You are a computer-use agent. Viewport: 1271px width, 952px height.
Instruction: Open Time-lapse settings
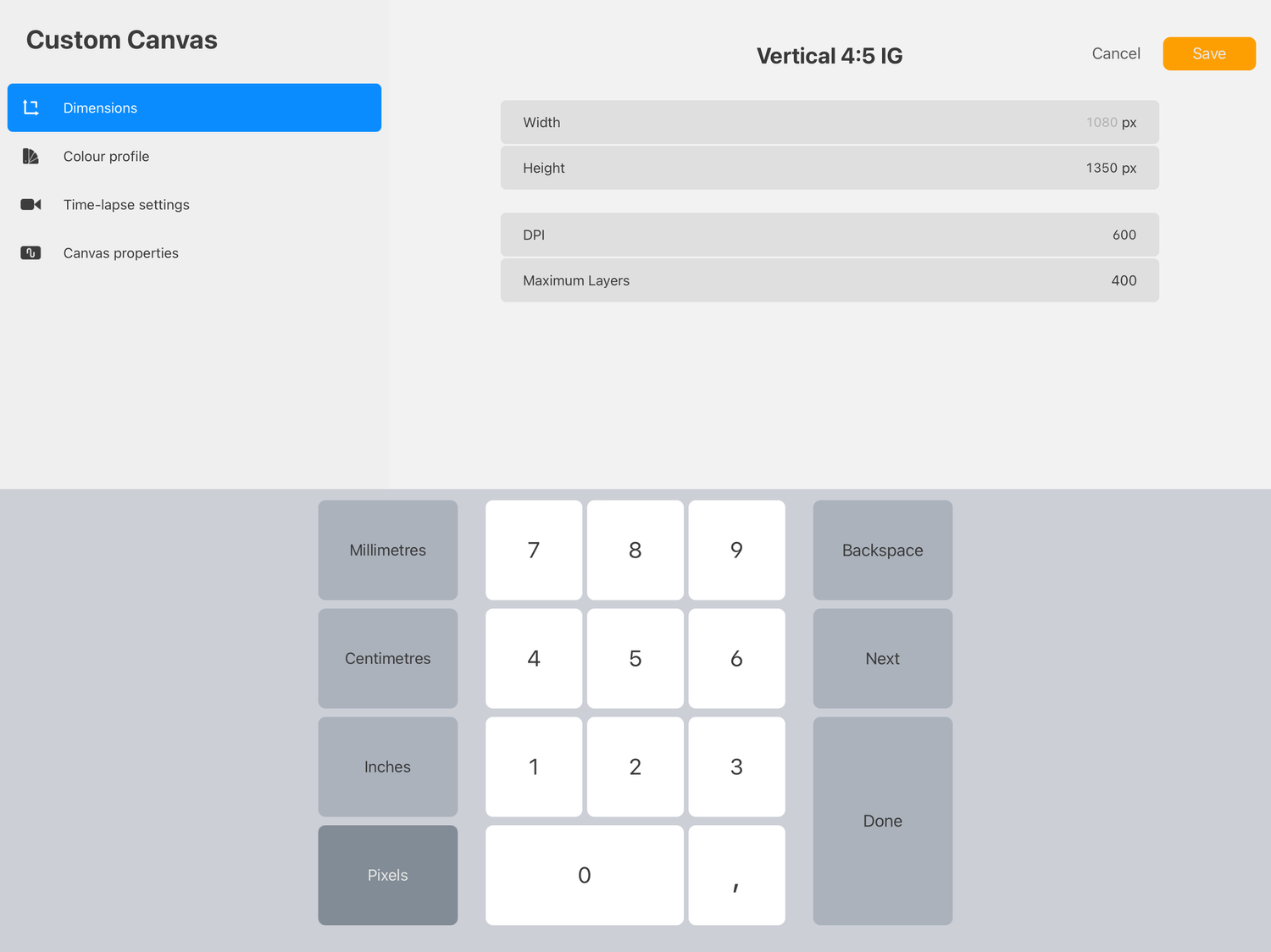126,204
